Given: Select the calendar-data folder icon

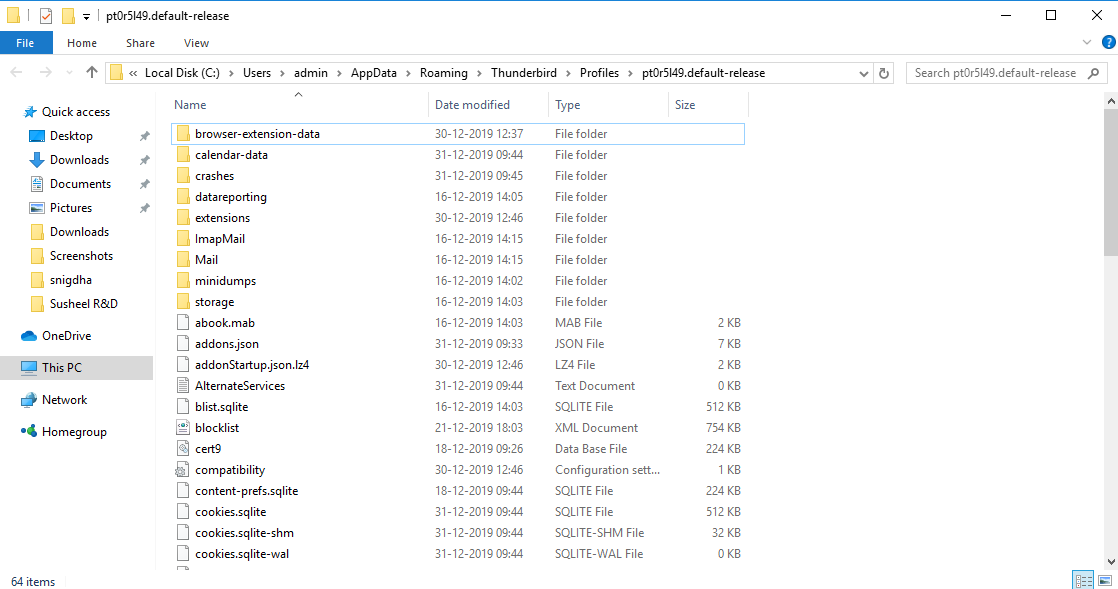Looking at the screenshot, I should [183, 155].
